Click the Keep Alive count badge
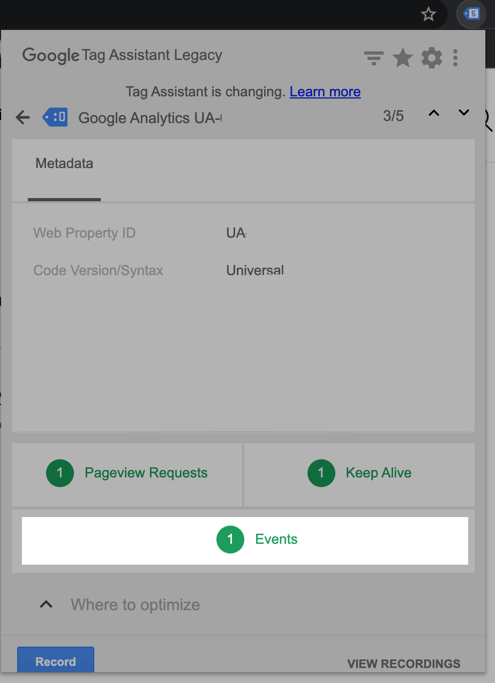Viewport: 495px width, 683px height. [x=321, y=473]
